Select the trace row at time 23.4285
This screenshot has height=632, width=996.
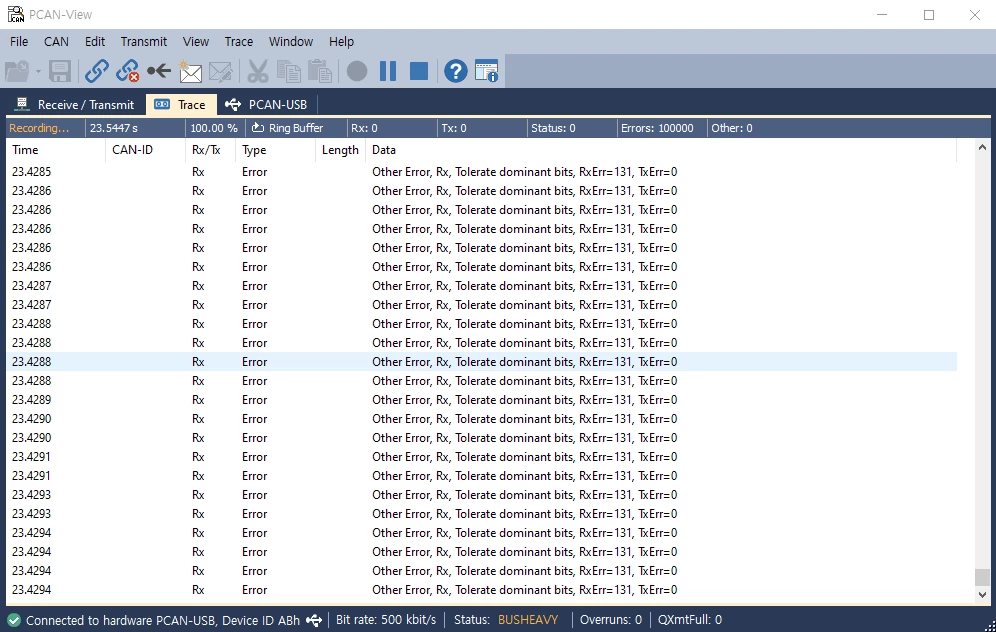click(x=481, y=171)
